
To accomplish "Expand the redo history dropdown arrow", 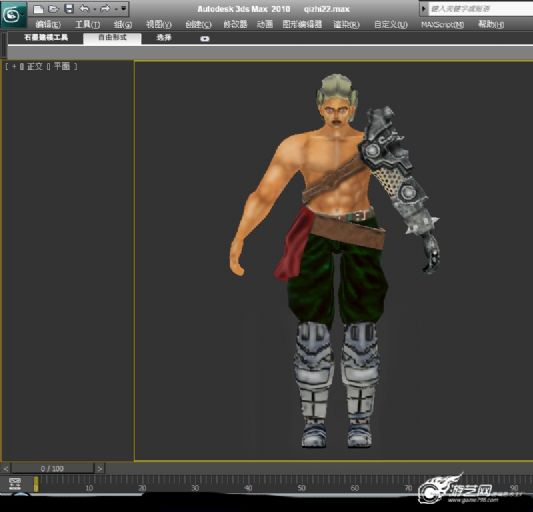I will click(116, 9).
